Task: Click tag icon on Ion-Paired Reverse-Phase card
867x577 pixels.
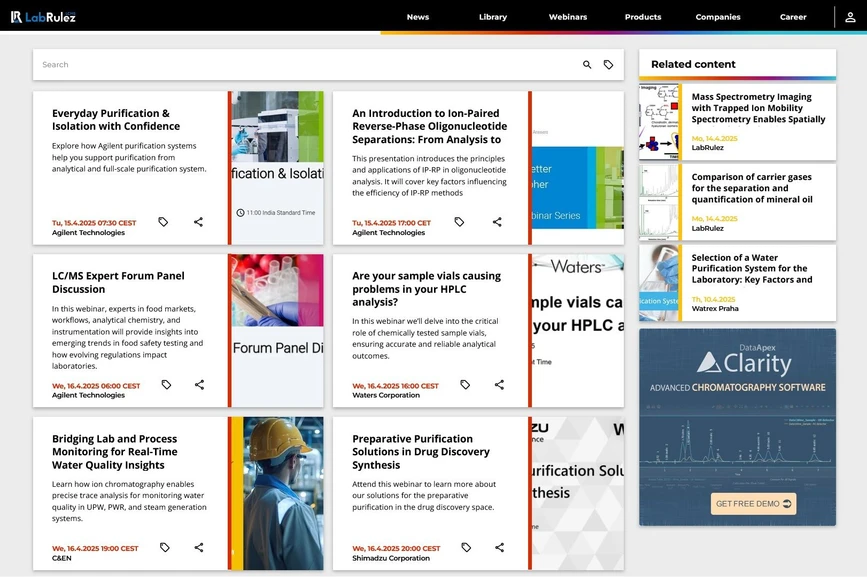Action: [459, 222]
